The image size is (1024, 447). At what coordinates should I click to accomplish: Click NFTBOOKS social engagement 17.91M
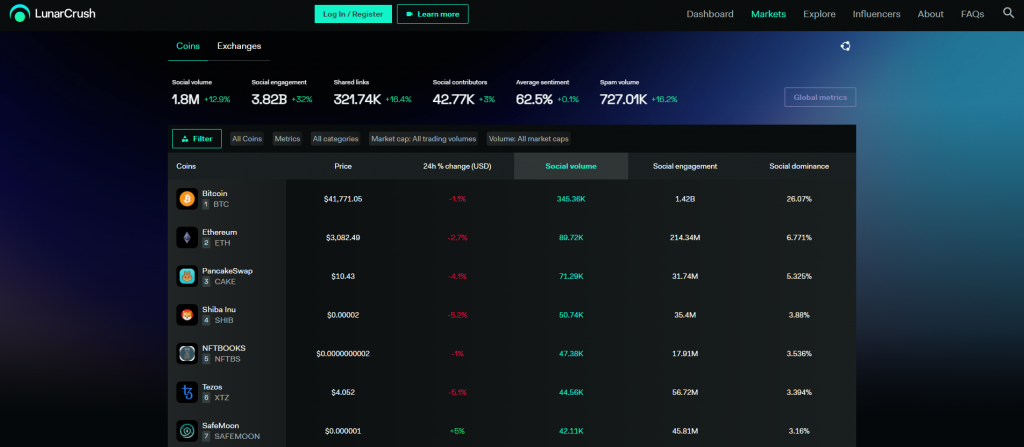(x=685, y=354)
